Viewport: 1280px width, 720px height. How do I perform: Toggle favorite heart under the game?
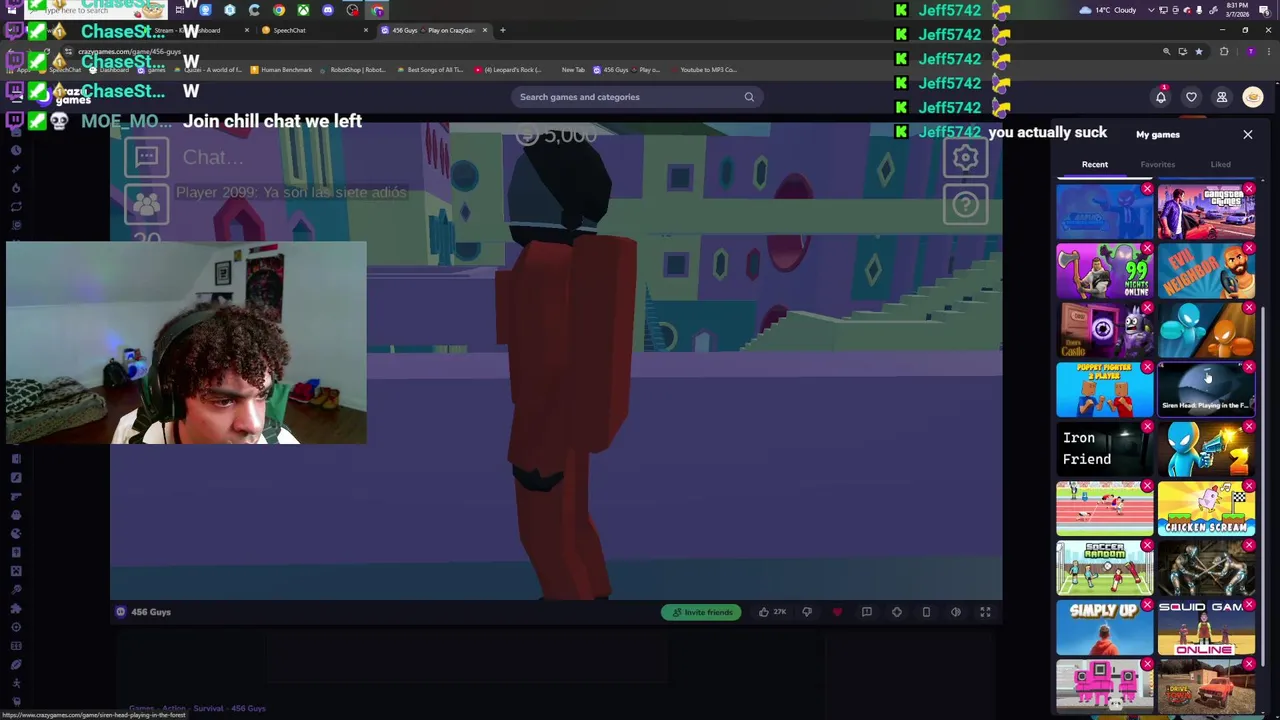(x=837, y=612)
